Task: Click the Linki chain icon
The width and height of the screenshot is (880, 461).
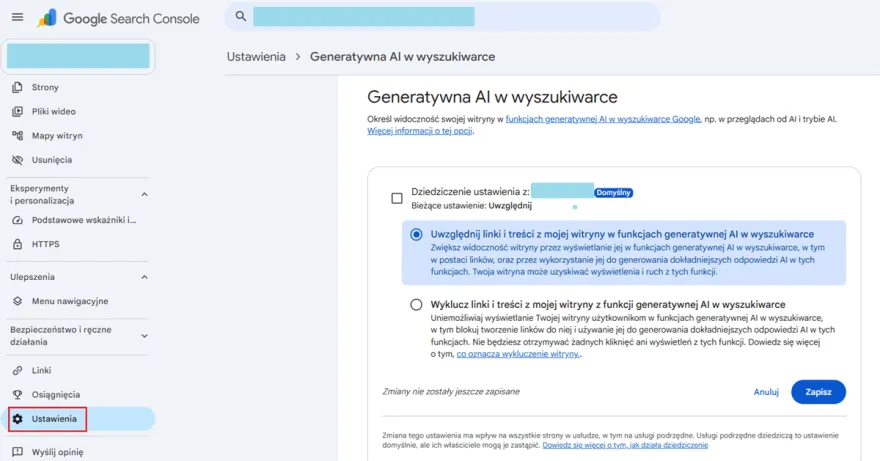Action: tap(17, 370)
